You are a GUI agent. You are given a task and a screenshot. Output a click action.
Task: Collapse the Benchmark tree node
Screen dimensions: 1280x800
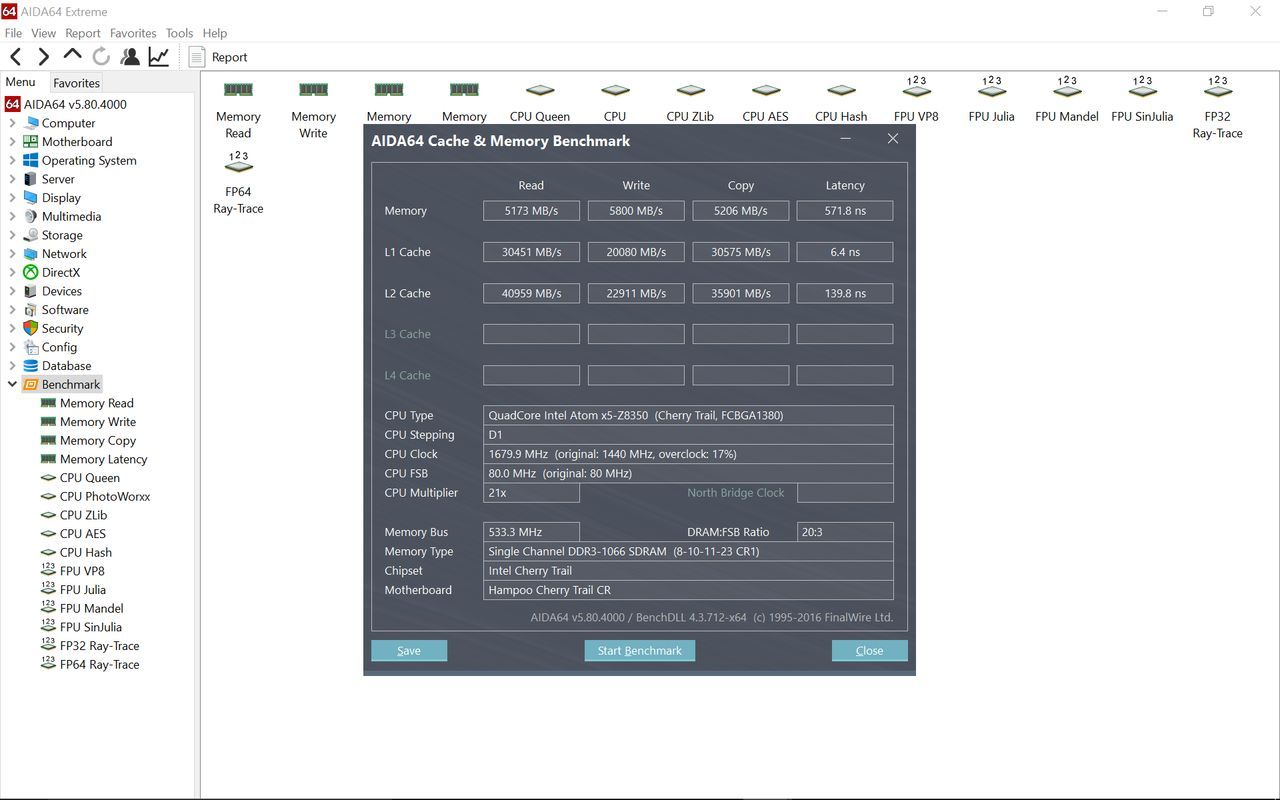click(12, 384)
